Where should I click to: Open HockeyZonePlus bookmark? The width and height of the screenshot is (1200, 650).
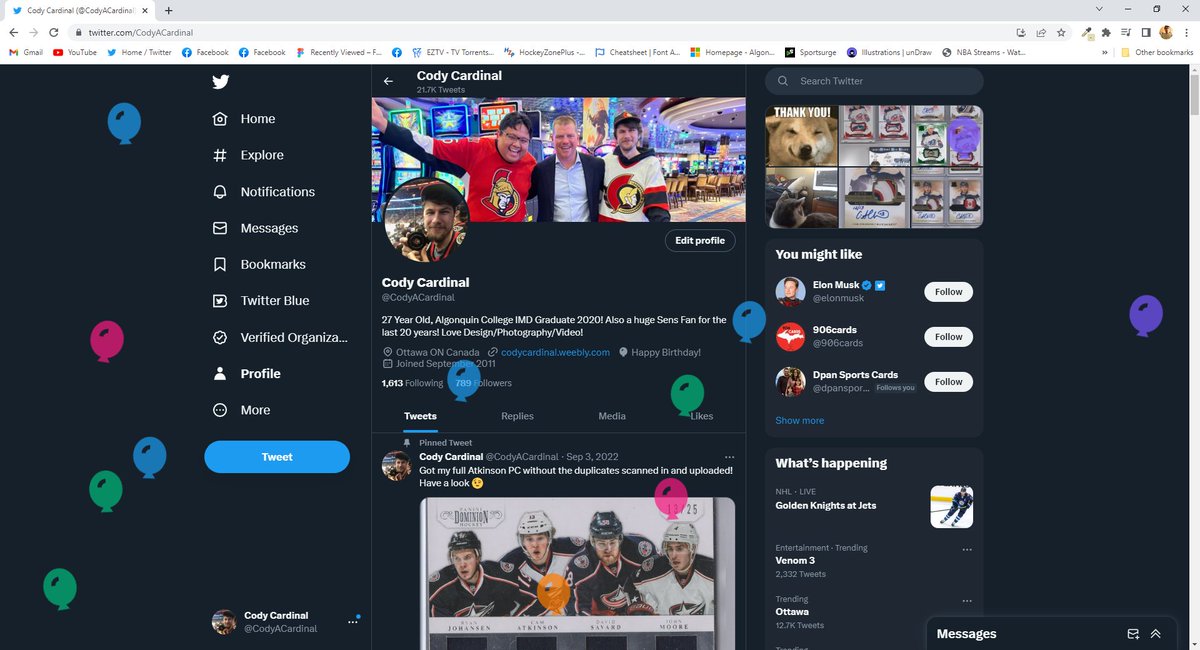545,52
